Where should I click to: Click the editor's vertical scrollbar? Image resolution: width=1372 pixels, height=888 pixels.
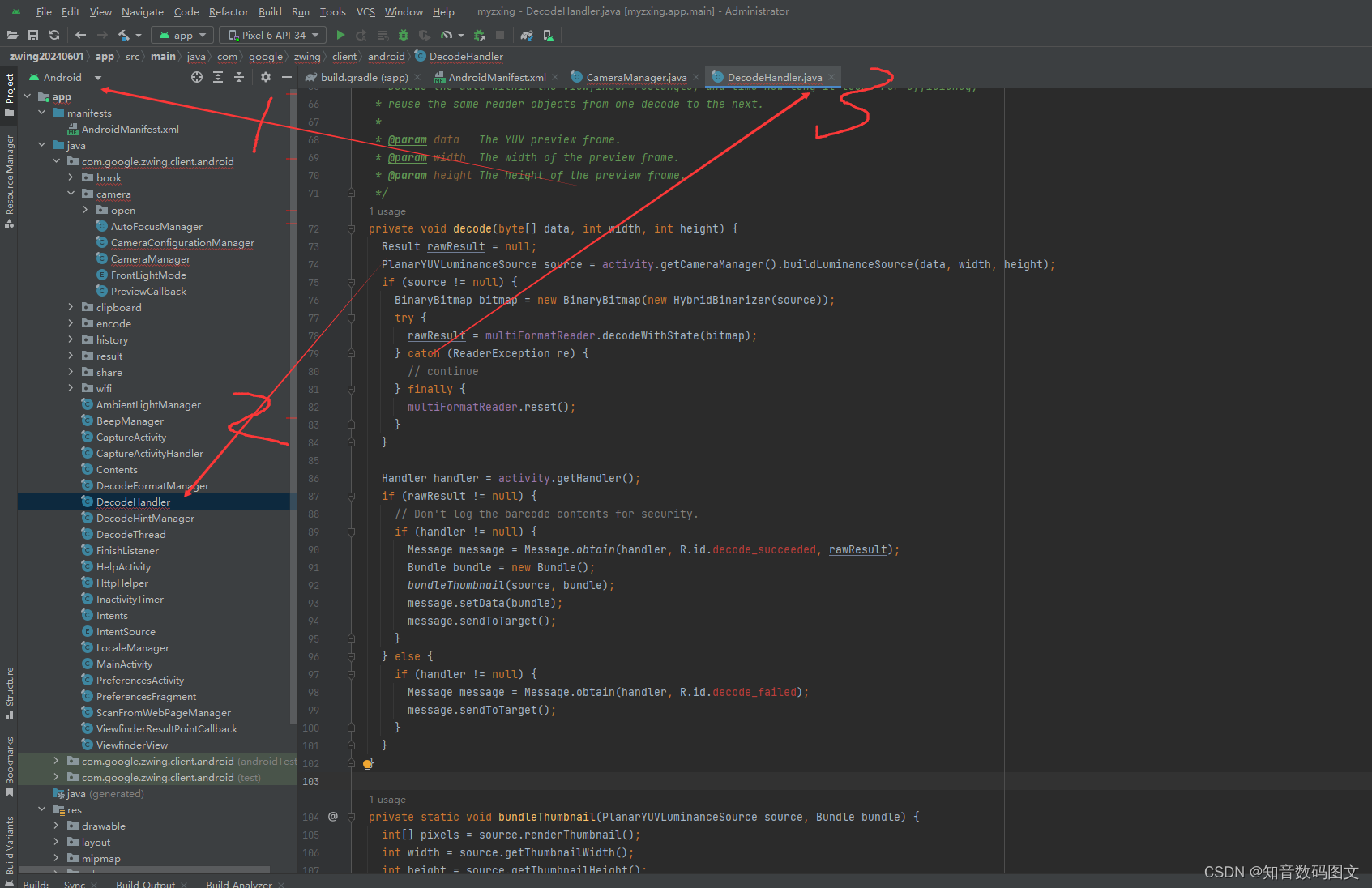click(x=1368, y=324)
